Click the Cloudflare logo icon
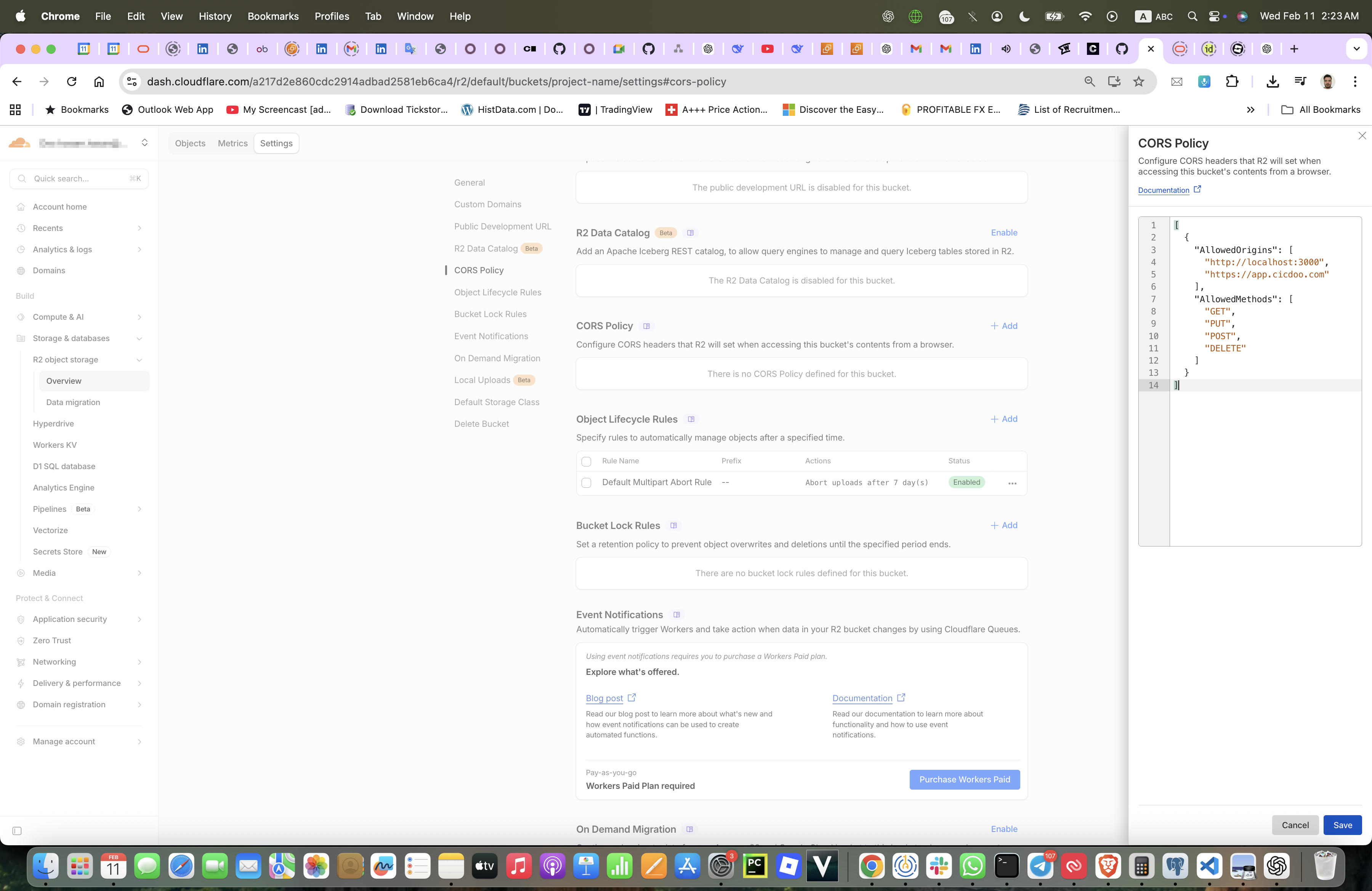This screenshot has width=1372, height=891. [x=19, y=143]
